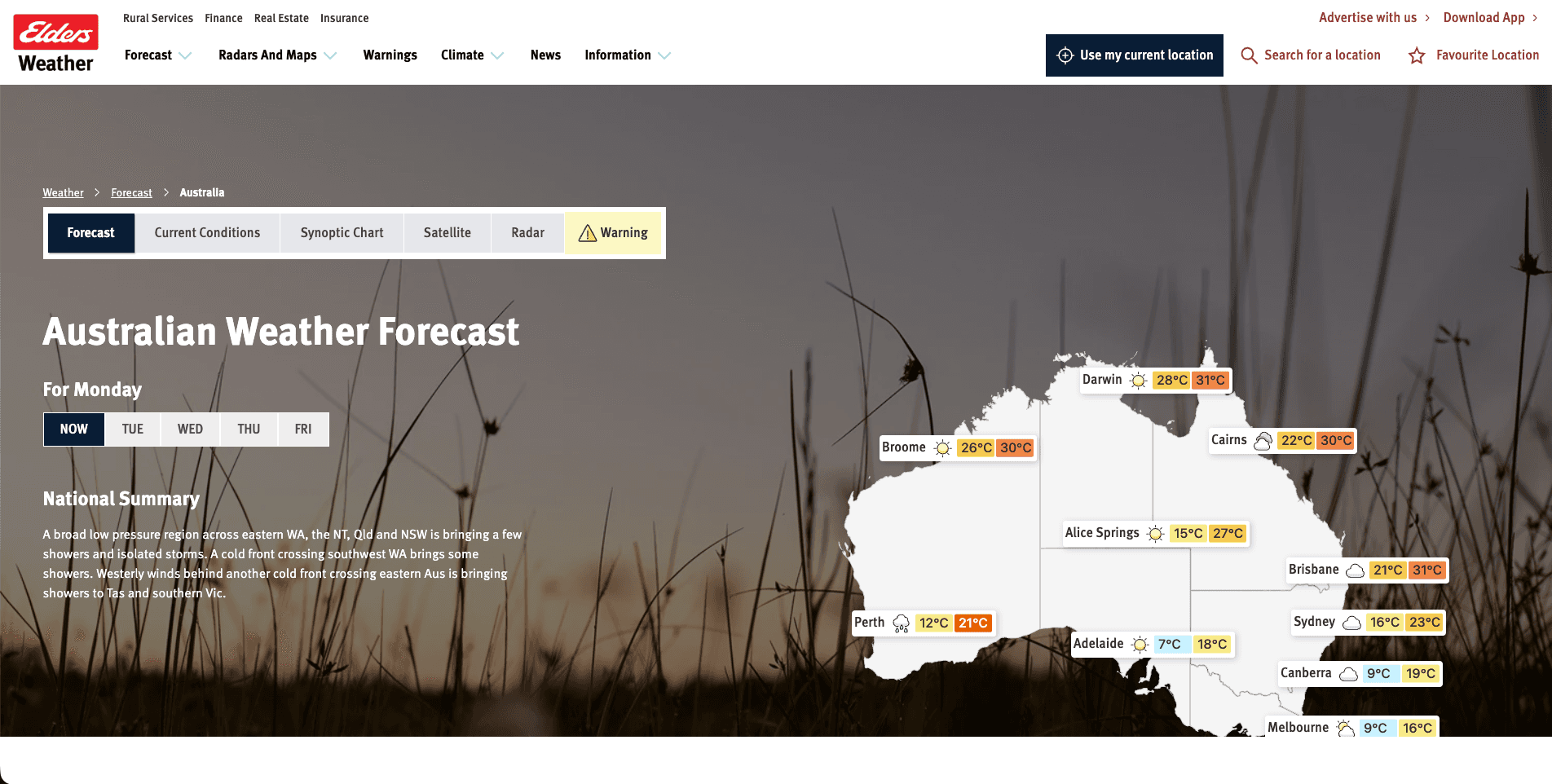Screen dimensions: 1552x784
Task: Switch to Radar tab
Action: (x=527, y=233)
